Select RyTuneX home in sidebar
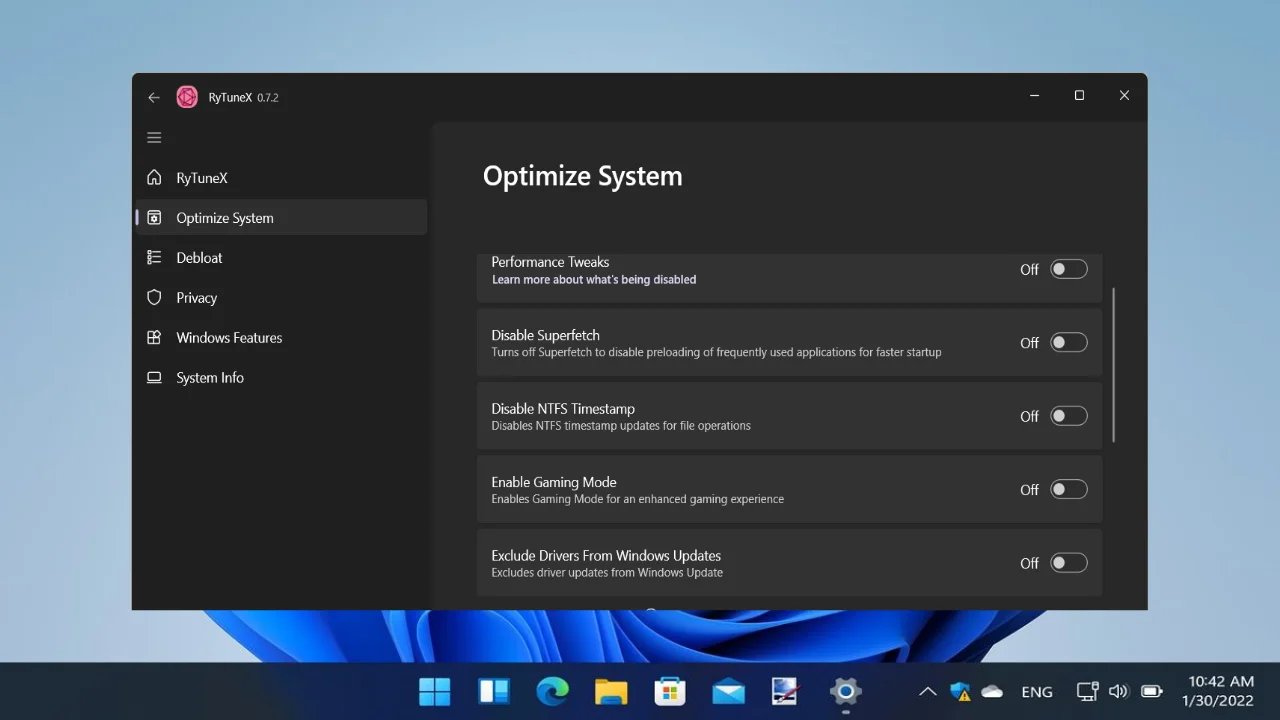This screenshot has width=1280, height=720. click(x=281, y=178)
